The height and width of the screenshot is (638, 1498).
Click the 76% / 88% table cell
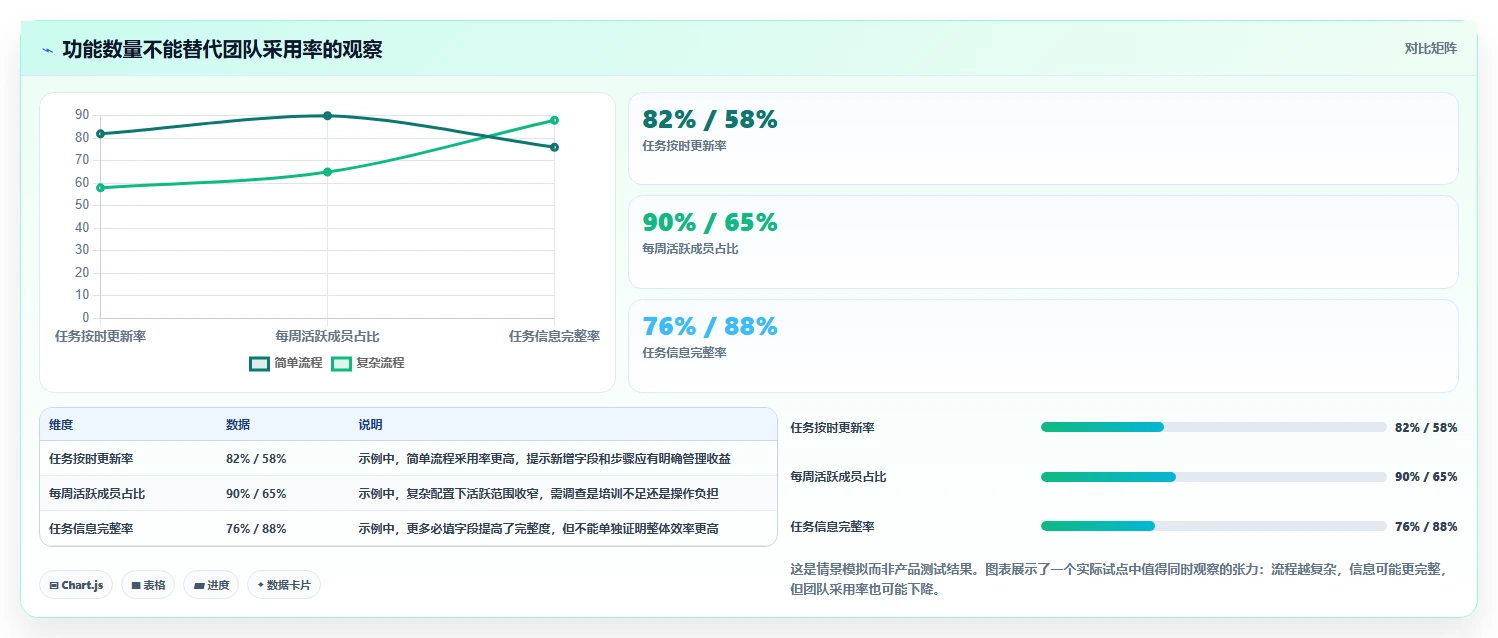256,529
